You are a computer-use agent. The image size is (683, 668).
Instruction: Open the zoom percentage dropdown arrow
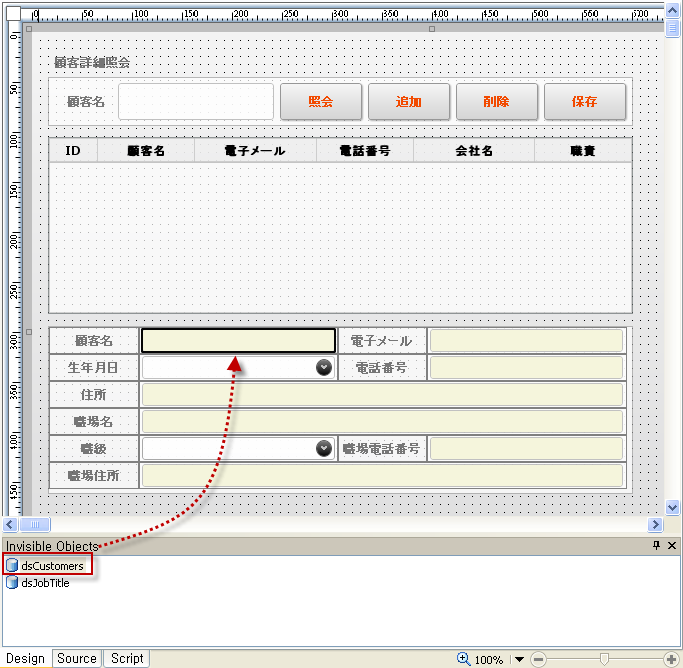coord(519,660)
